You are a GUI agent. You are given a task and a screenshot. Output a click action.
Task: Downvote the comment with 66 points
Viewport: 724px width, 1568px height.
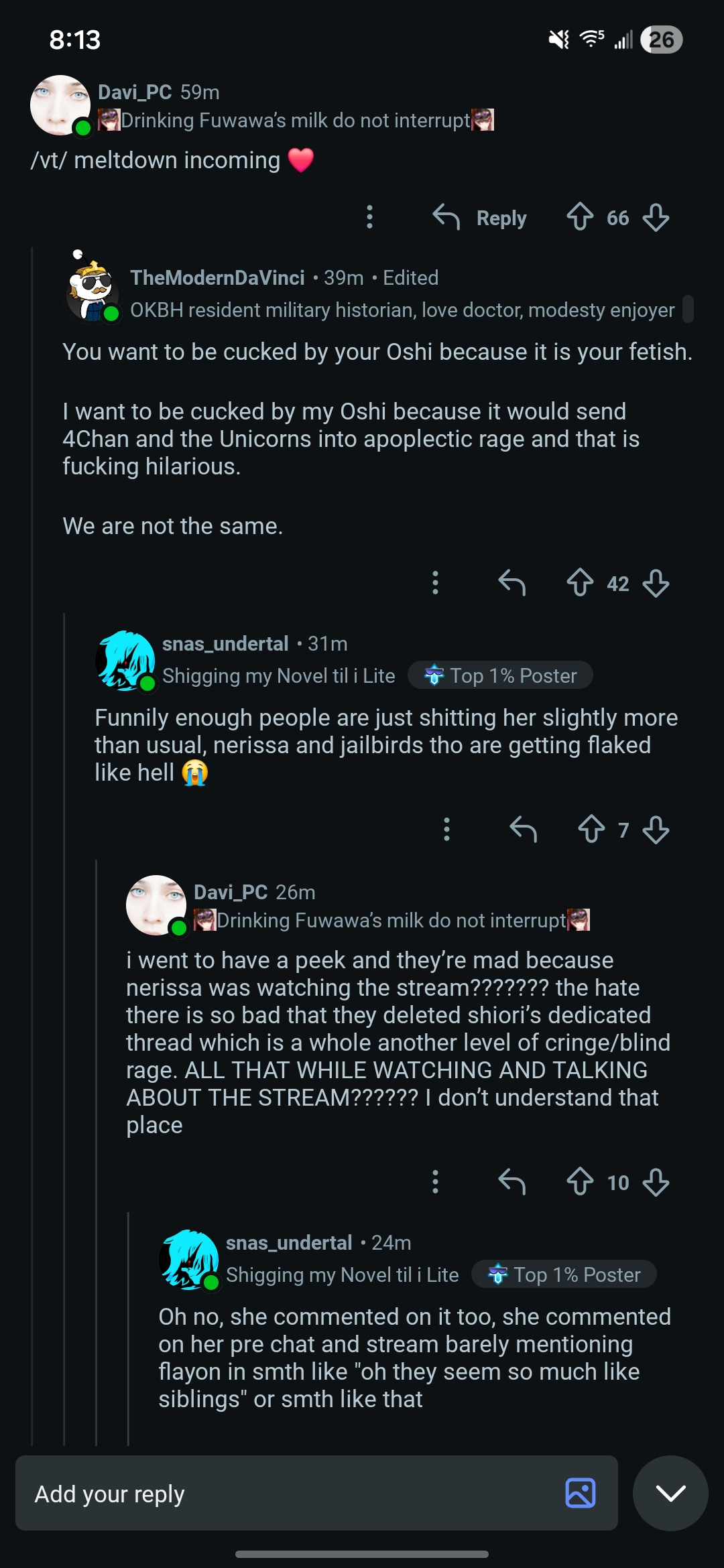(656, 217)
